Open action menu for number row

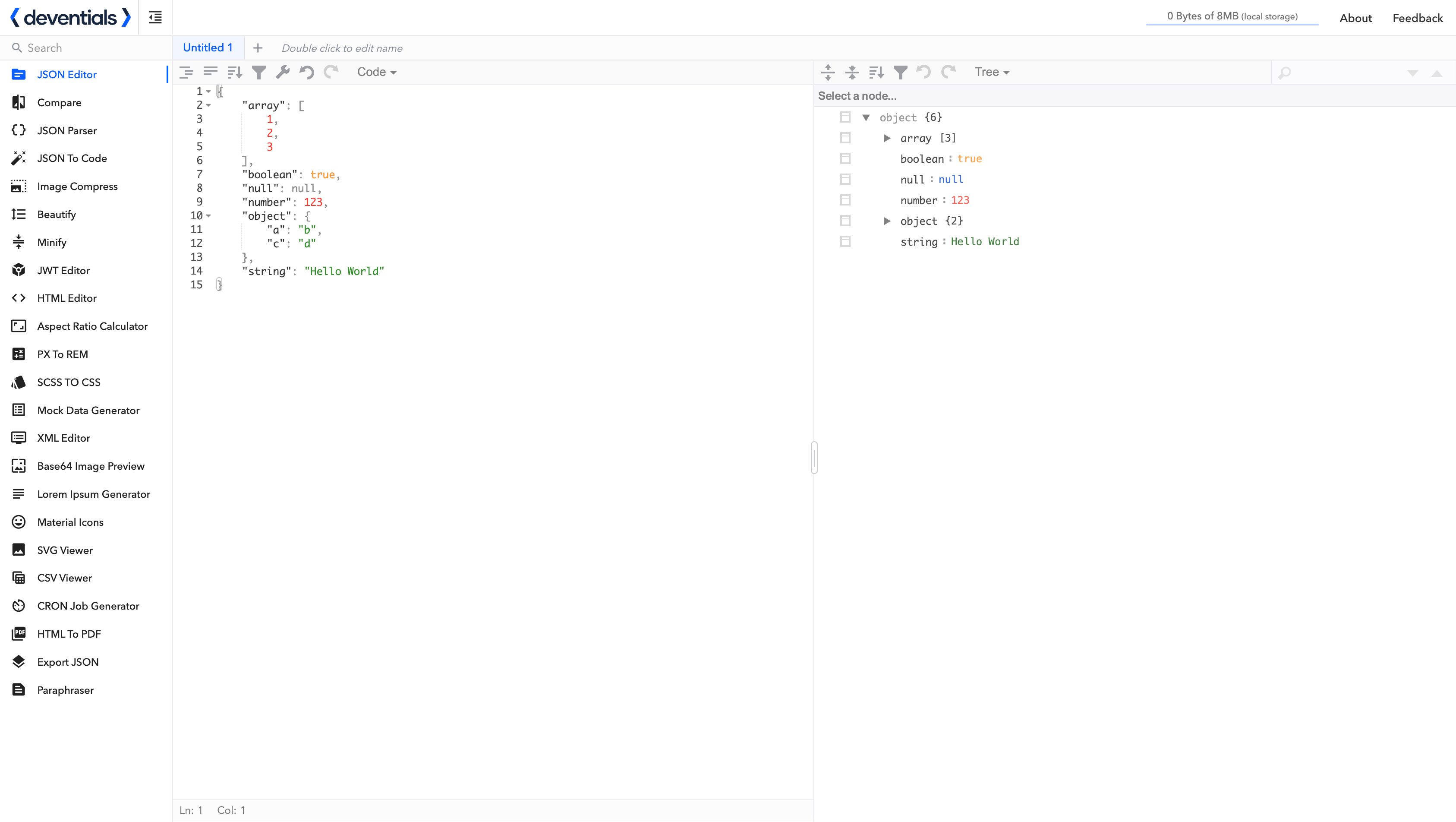pos(845,200)
